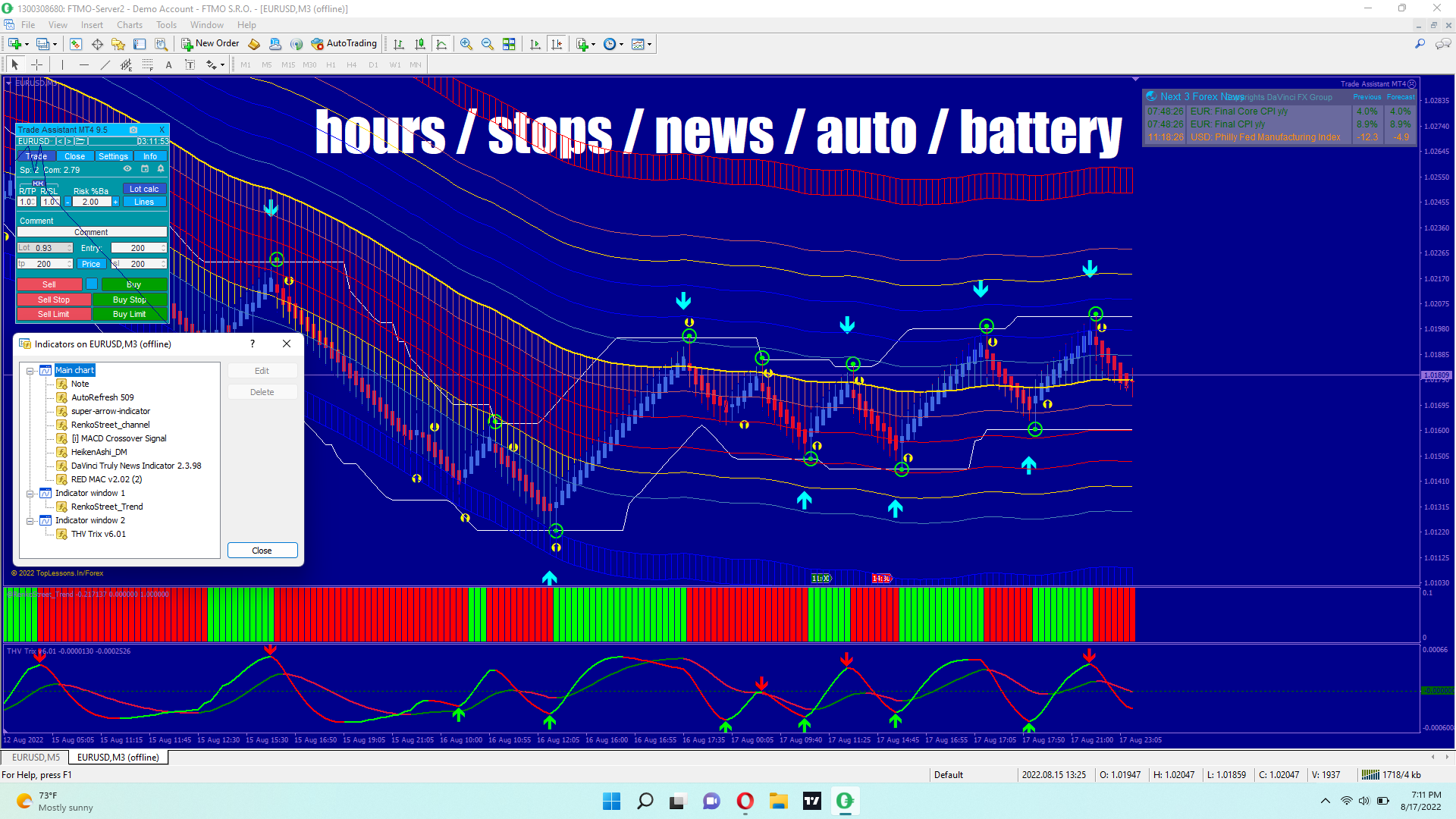The height and width of the screenshot is (819, 1456).
Task: Click the calendar icon in Trade Assistant
Action: [x=145, y=169]
